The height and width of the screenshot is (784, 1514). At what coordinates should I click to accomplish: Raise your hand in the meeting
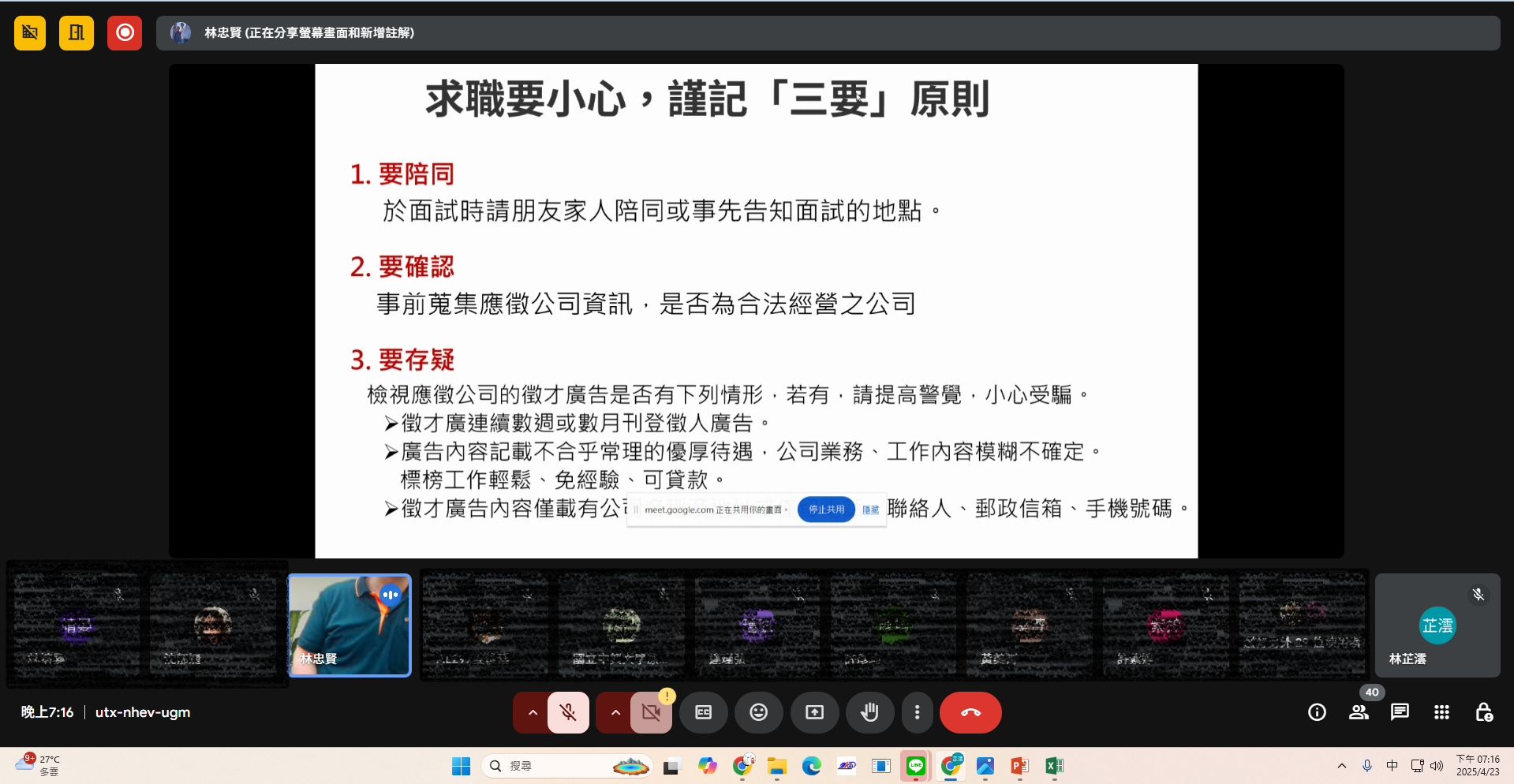coord(869,712)
